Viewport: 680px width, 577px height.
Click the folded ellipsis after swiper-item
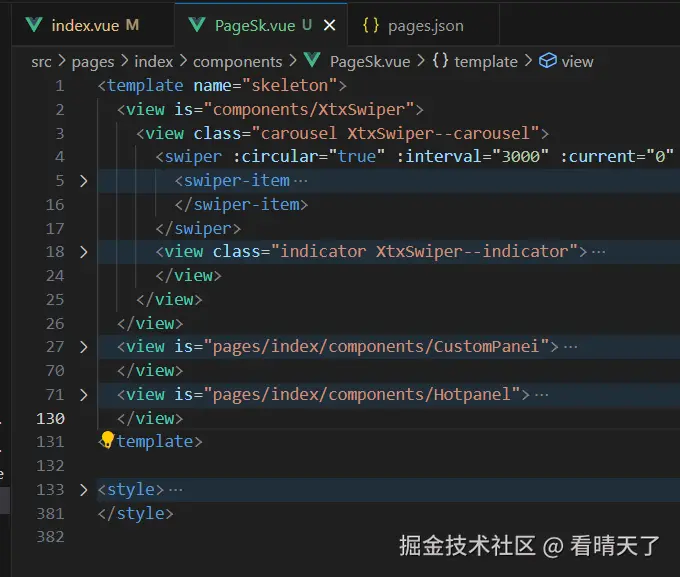point(301,181)
